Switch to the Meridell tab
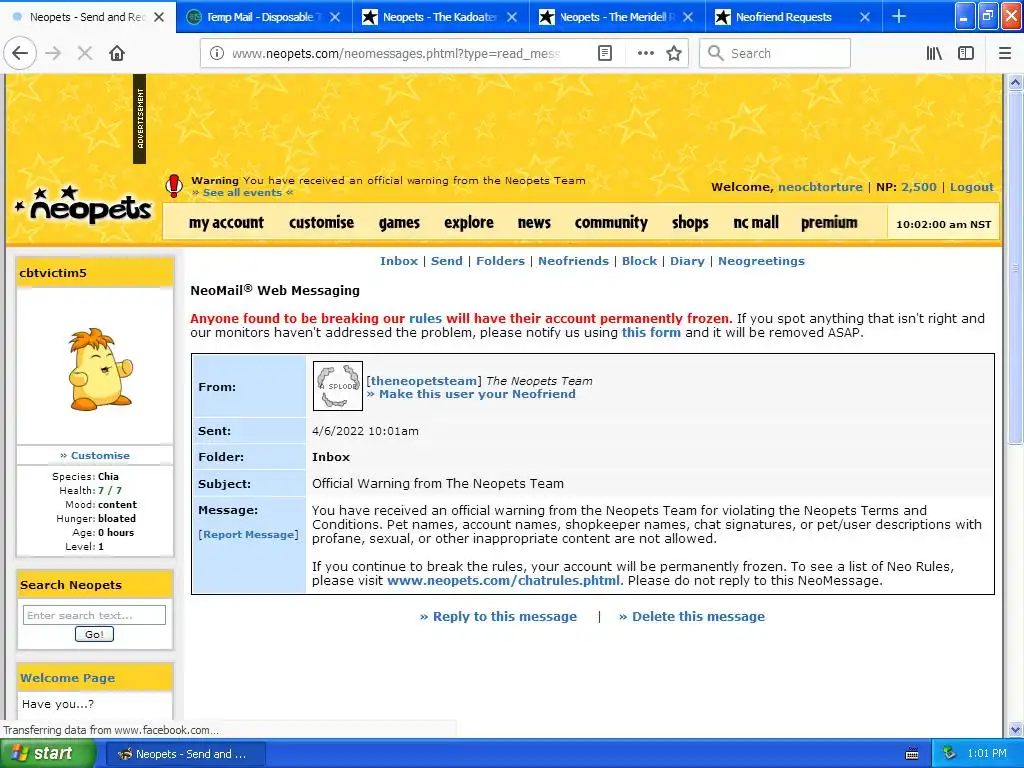Image resolution: width=1024 pixels, height=768 pixels. click(617, 17)
